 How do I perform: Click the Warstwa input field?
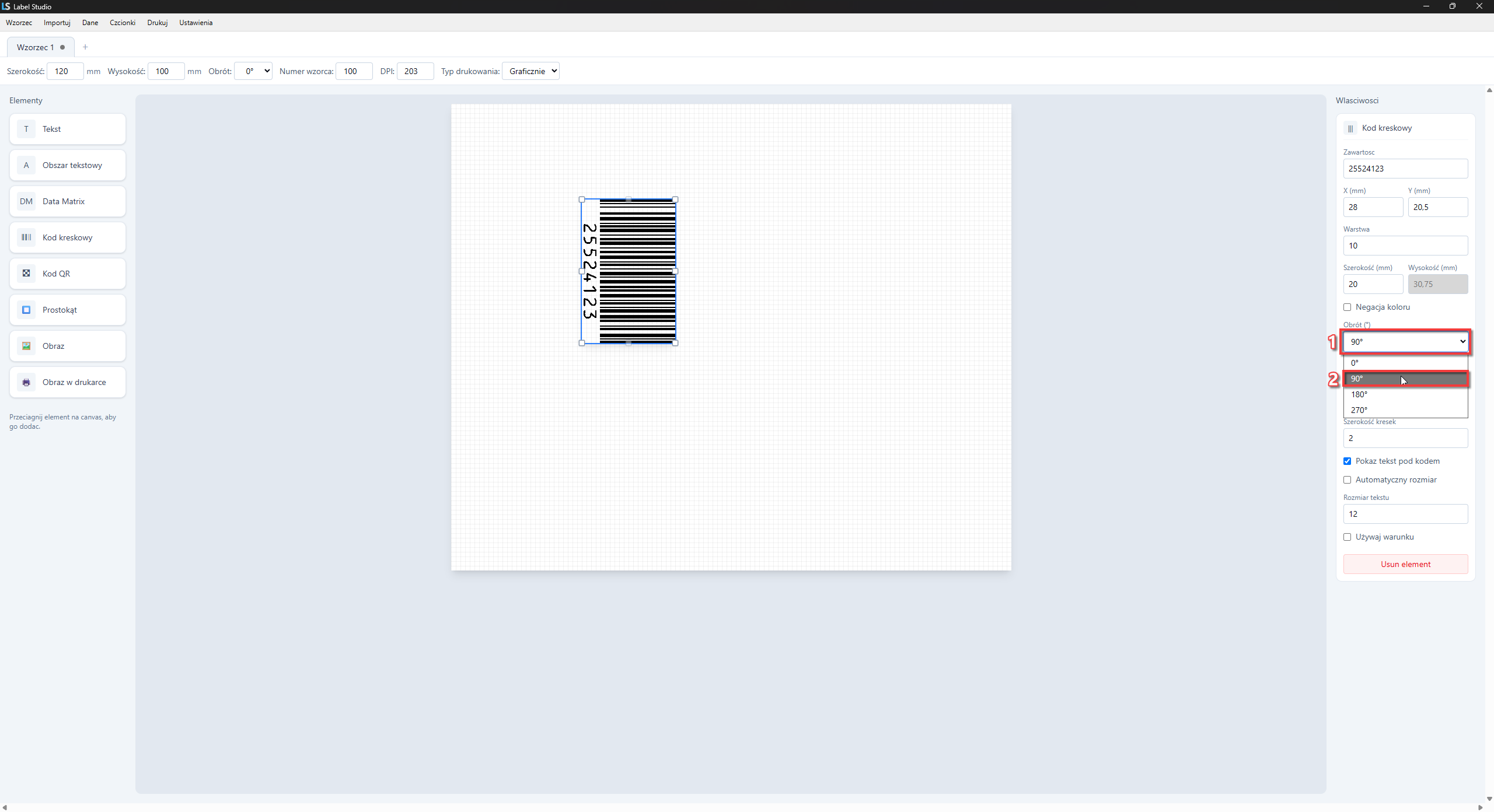1405,246
